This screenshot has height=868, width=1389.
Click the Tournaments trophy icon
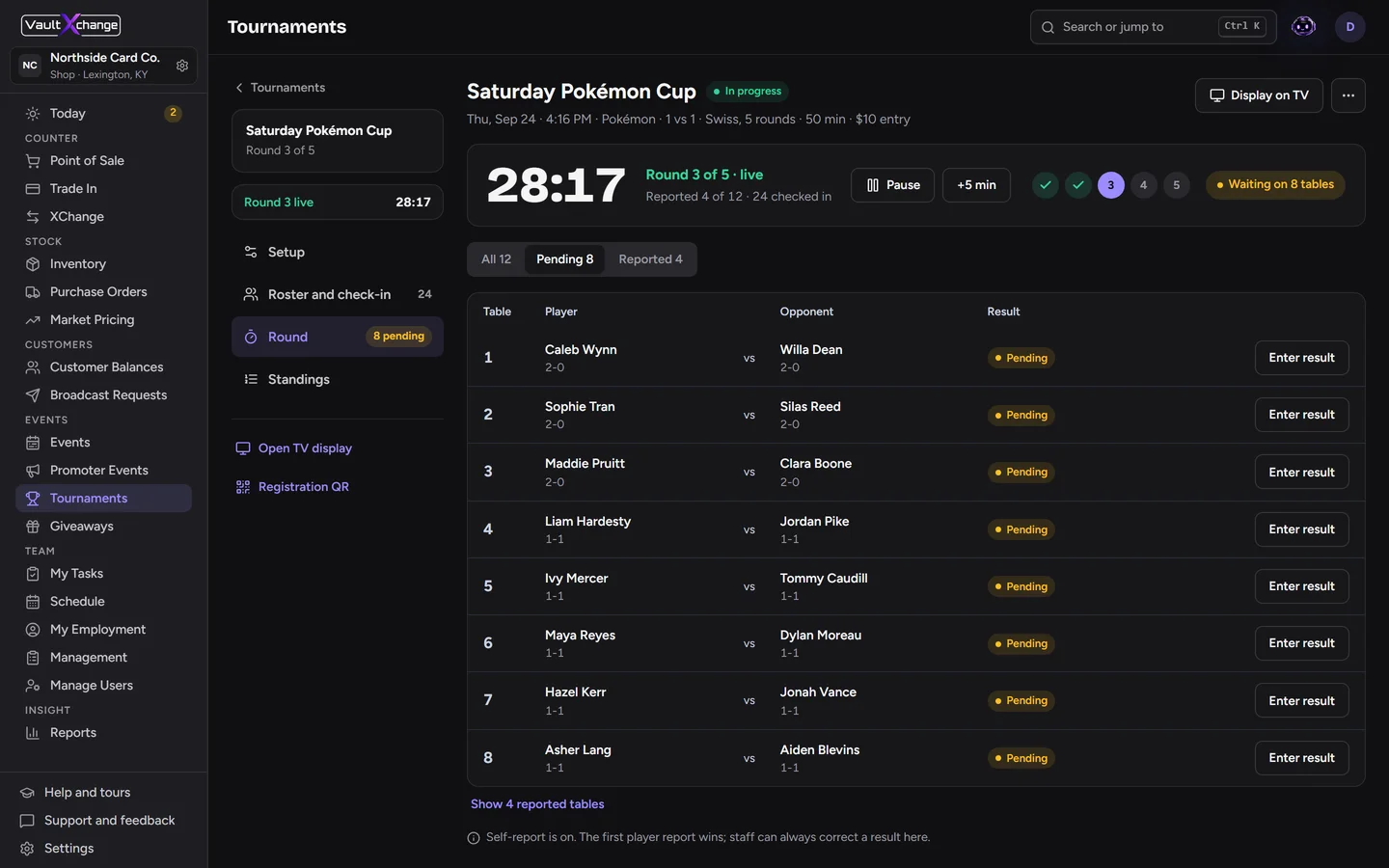pyautogui.click(x=33, y=498)
